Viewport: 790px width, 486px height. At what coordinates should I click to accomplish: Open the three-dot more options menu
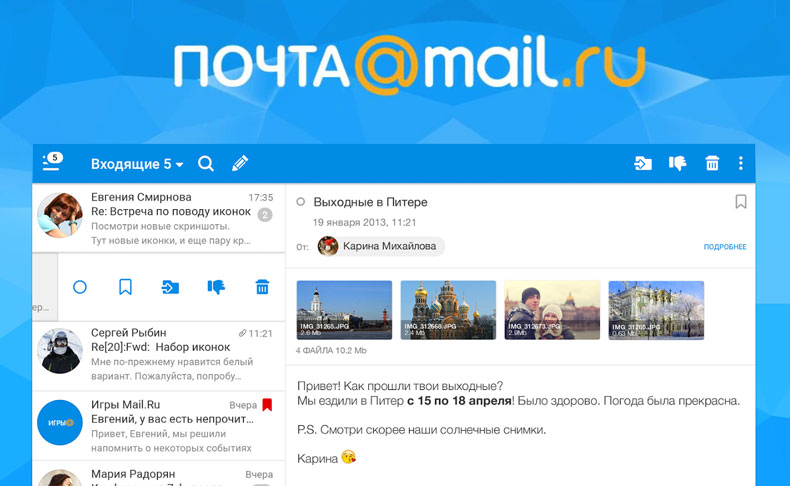741,163
